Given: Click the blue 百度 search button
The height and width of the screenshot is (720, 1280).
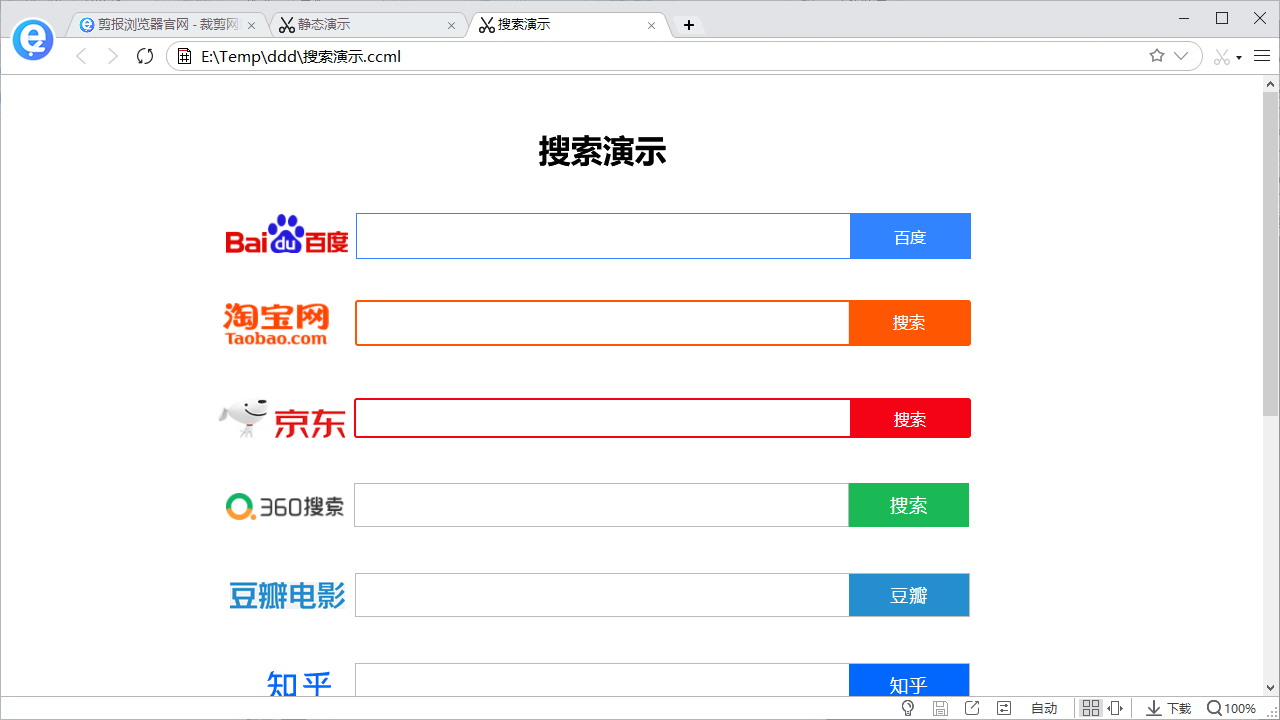Looking at the screenshot, I should tap(910, 236).
